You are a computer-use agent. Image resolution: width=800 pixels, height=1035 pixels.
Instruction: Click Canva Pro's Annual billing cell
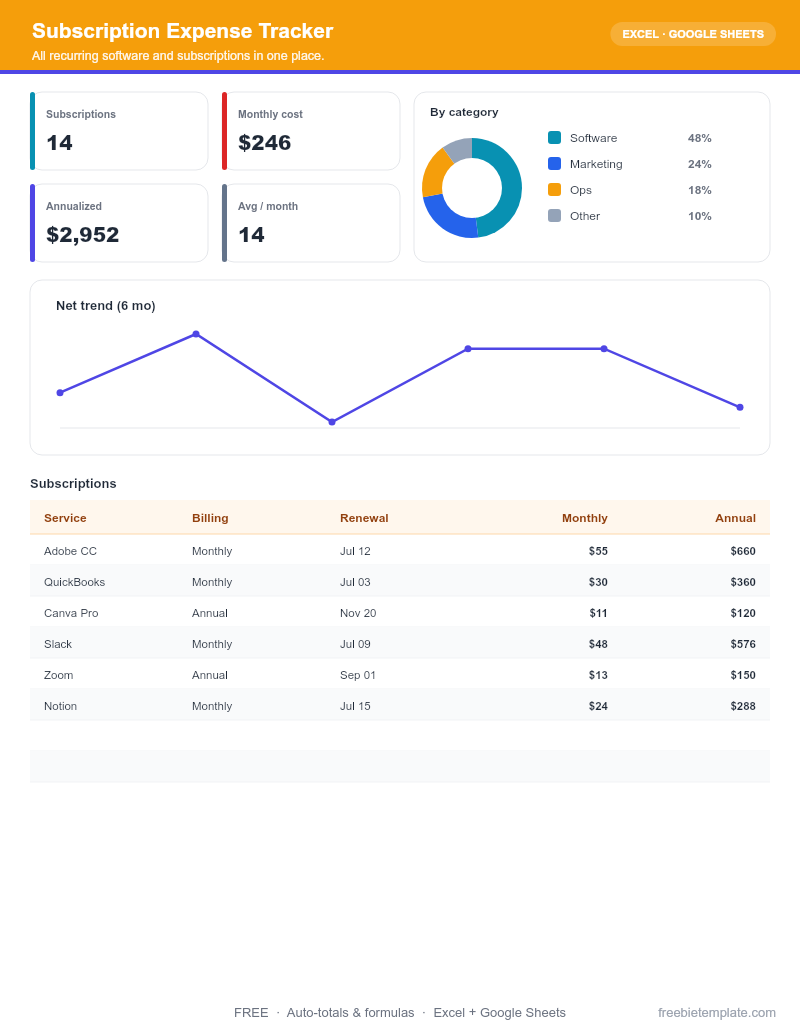coord(210,613)
